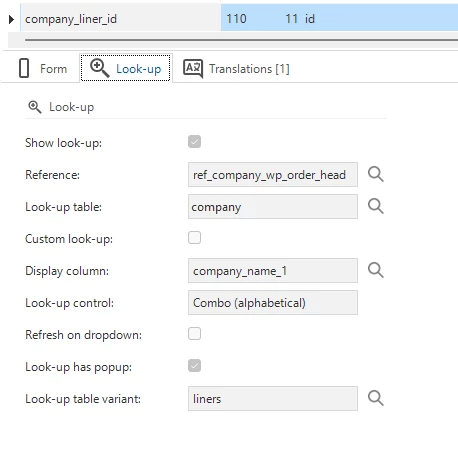Open the Reference field search icon
The height and width of the screenshot is (464, 458).
(x=376, y=174)
